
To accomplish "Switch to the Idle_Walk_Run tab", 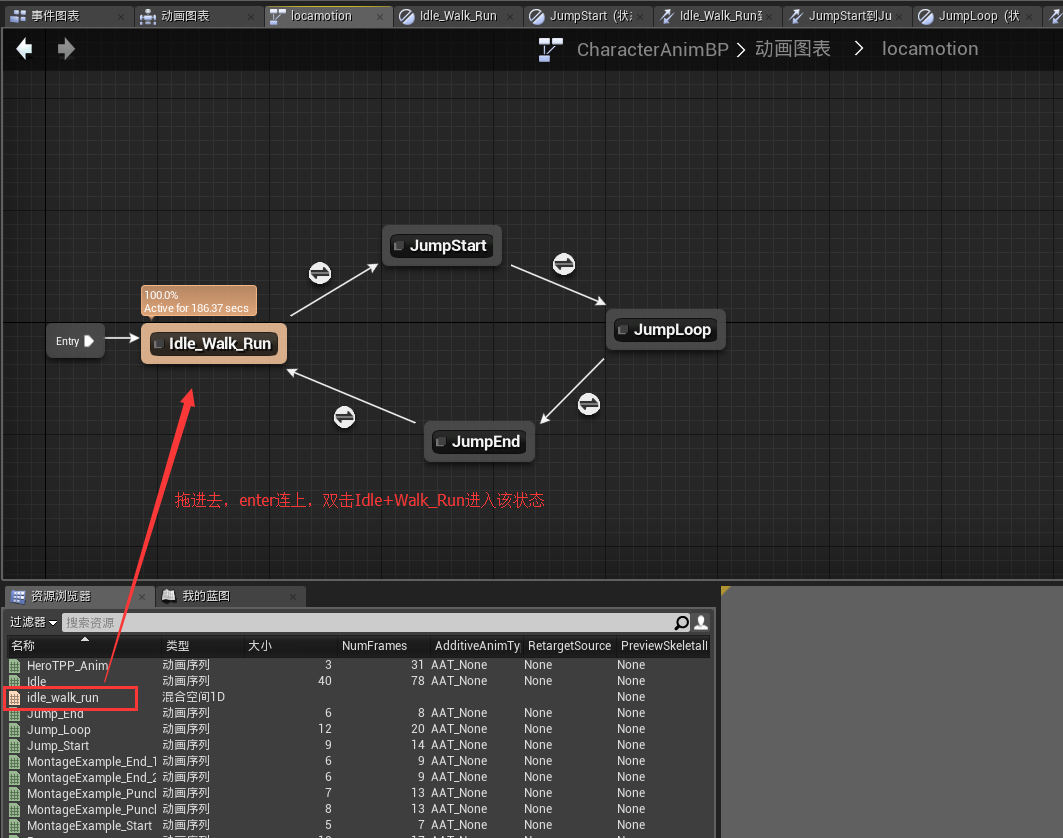I will (458, 16).
